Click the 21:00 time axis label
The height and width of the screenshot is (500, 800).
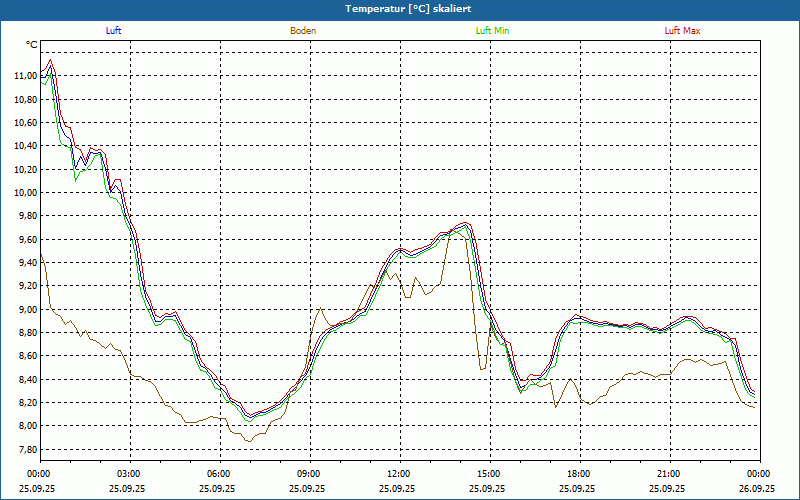point(669,474)
